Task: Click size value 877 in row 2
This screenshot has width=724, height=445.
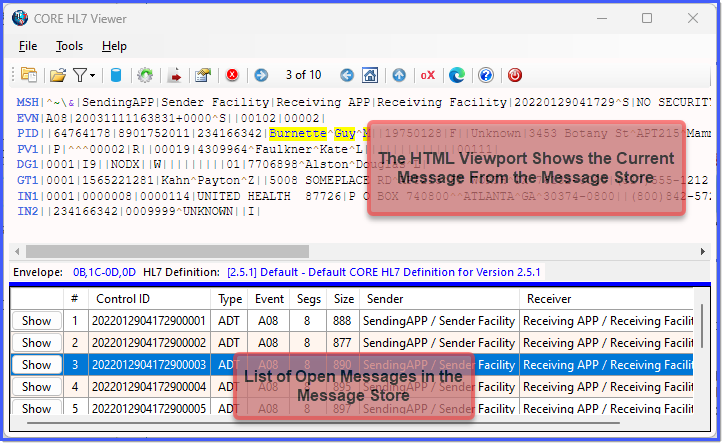Action: click(x=342, y=343)
